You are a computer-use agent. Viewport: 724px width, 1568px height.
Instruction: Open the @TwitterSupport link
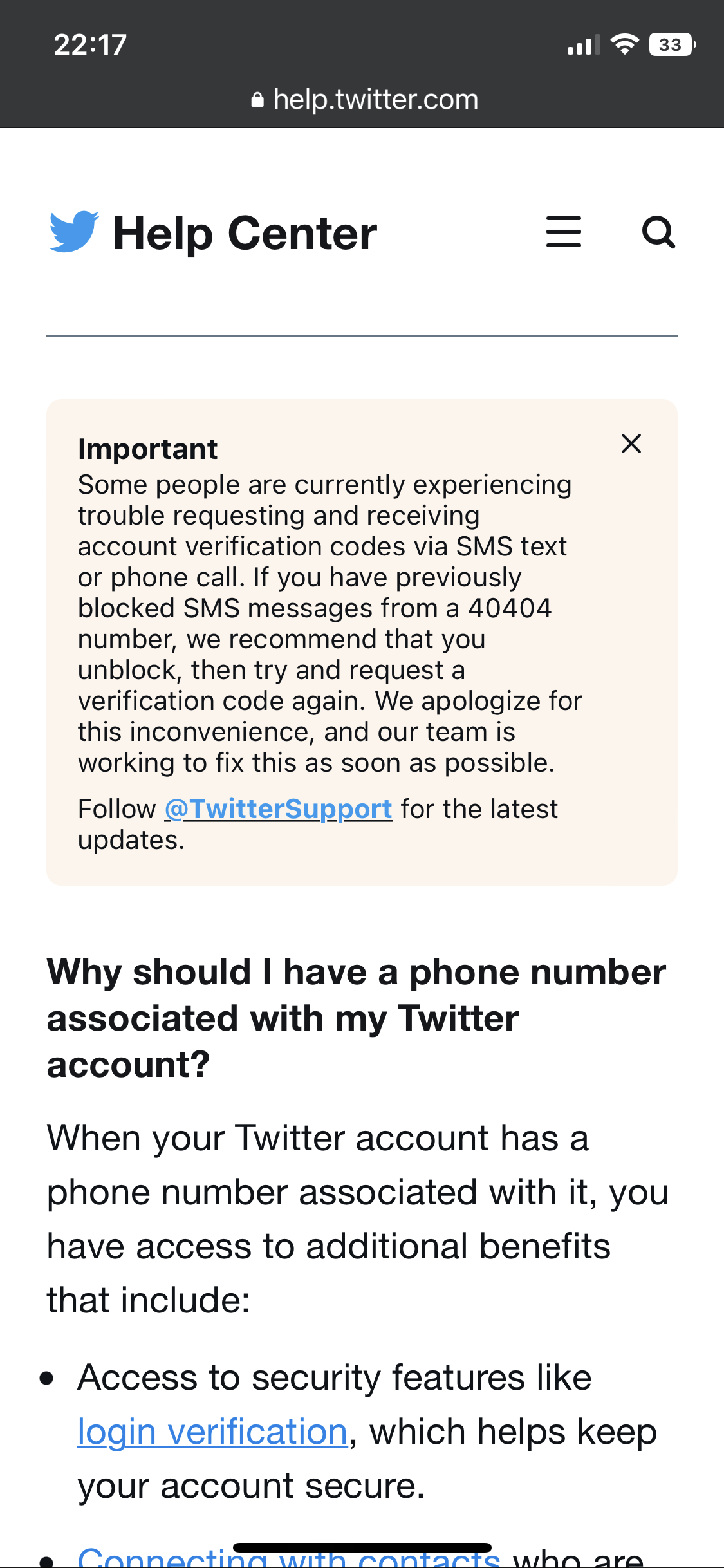click(279, 809)
